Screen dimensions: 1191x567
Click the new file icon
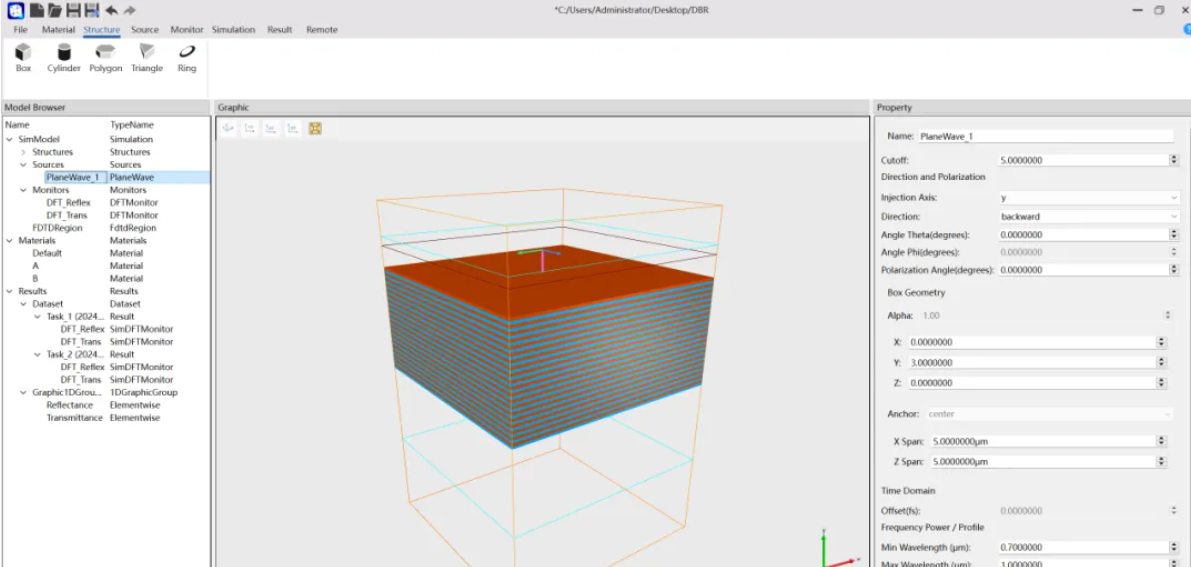[36, 10]
